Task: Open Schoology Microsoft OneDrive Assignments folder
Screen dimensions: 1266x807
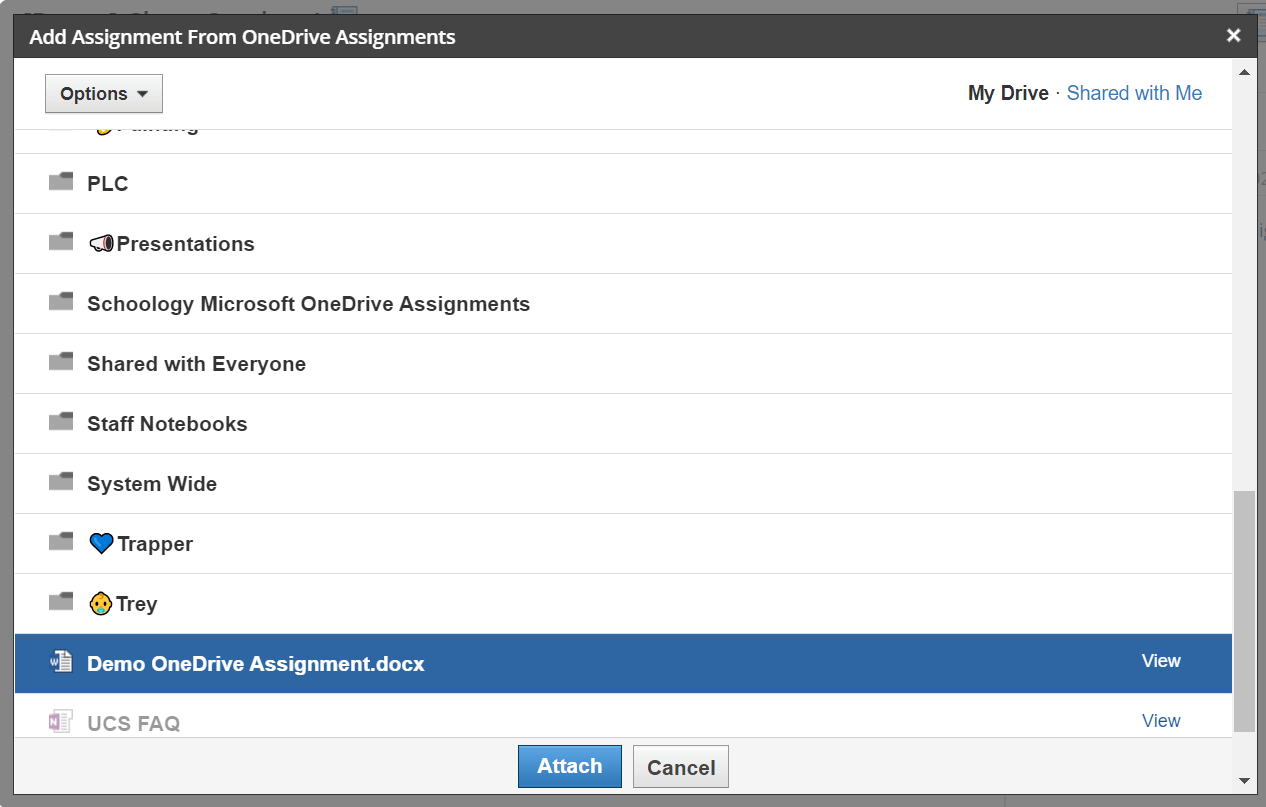Action: (308, 304)
